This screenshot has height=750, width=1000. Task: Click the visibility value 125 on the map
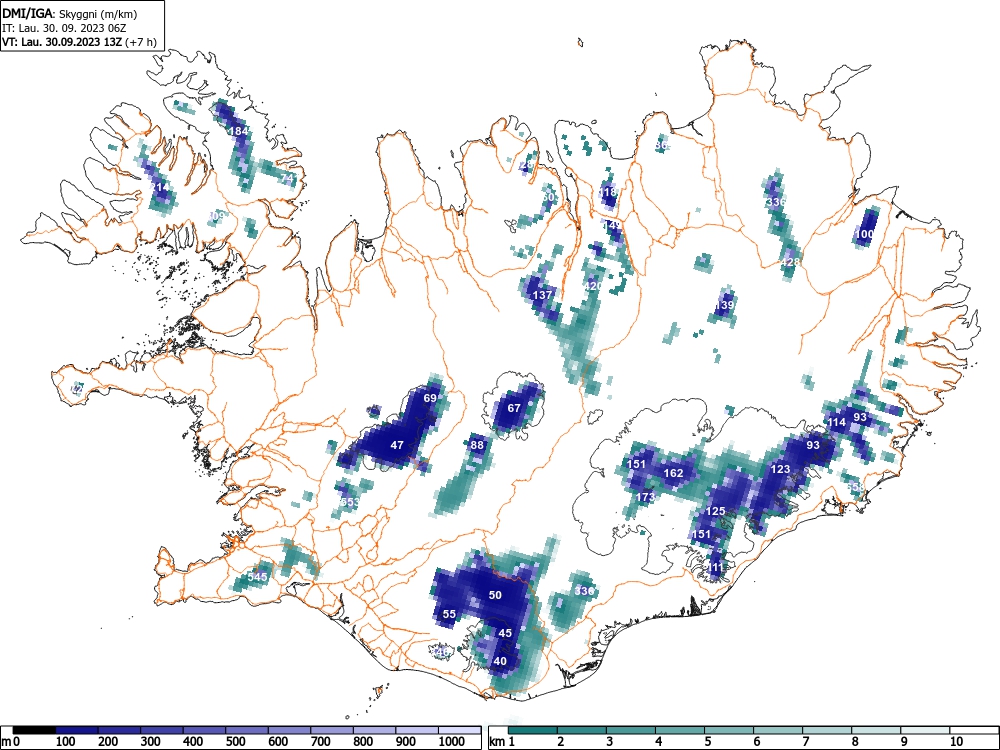coord(716,511)
